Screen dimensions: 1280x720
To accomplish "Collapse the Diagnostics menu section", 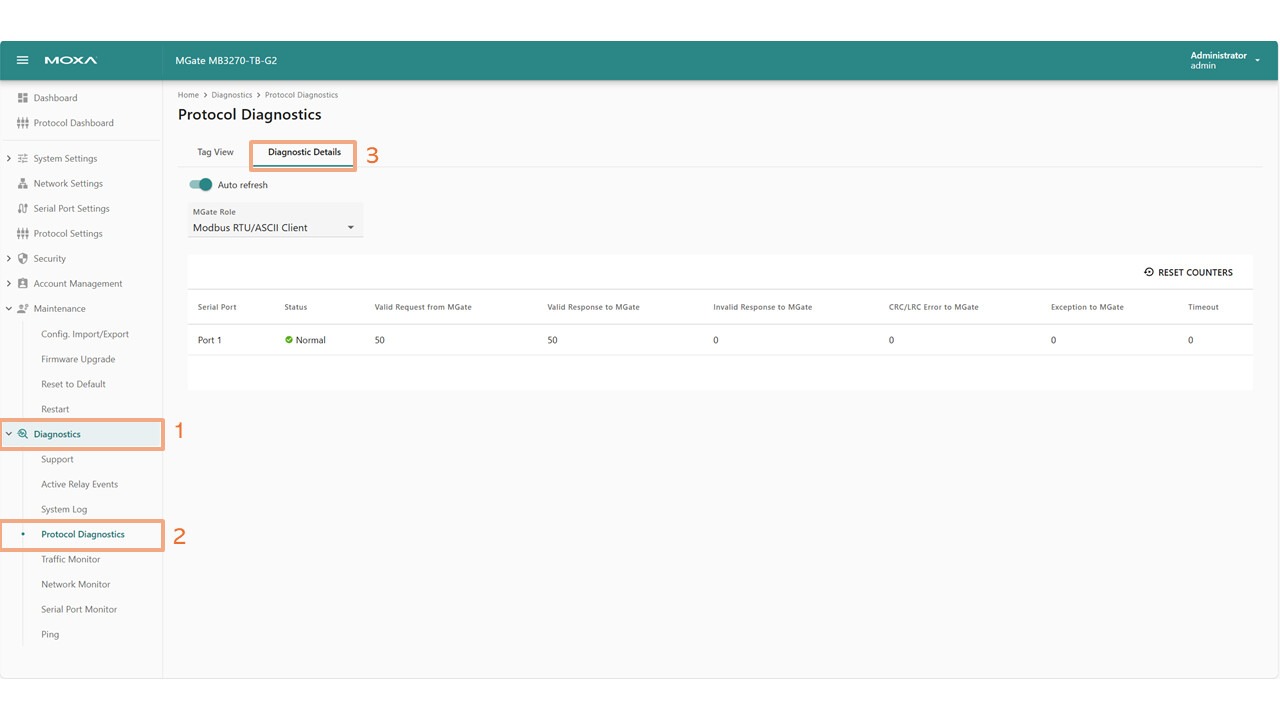I will pos(9,434).
